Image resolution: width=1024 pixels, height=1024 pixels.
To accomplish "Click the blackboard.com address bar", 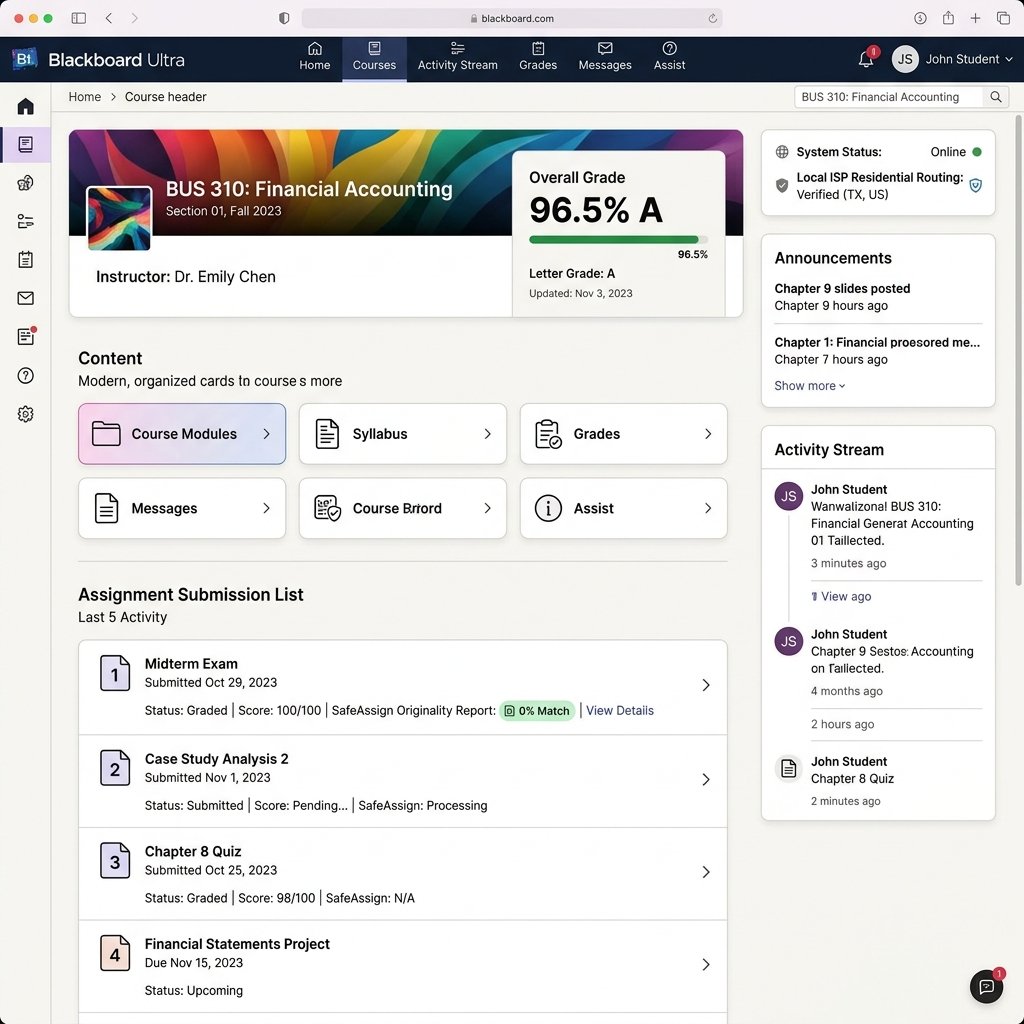I will point(512,18).
